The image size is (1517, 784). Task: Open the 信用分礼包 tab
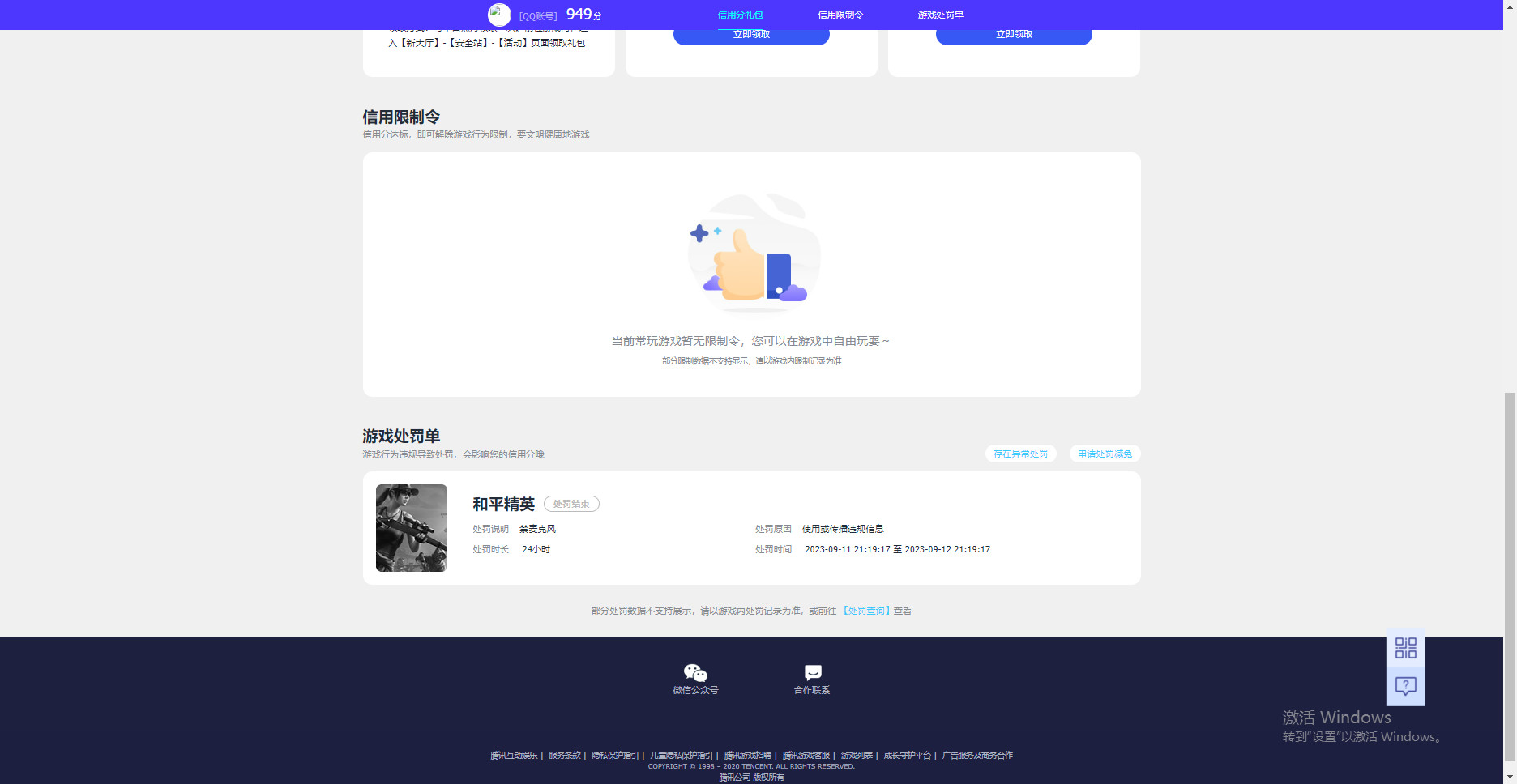click(x=740, y=15)
